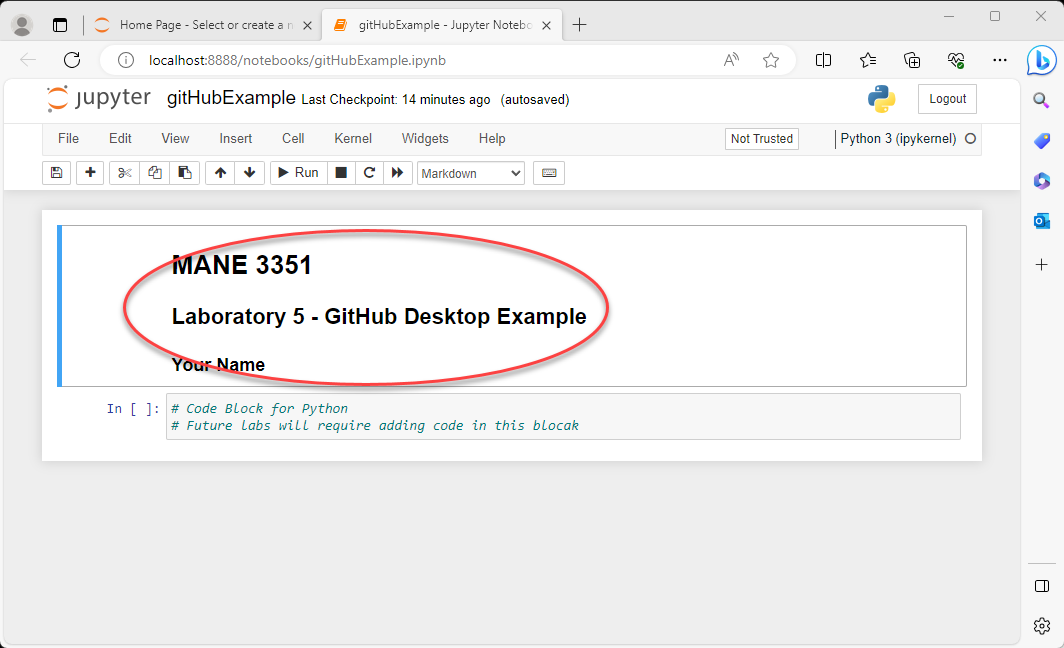Open the command palette keyboard icon
This screenshot has height=648, width=1064.
pos(548,173)
